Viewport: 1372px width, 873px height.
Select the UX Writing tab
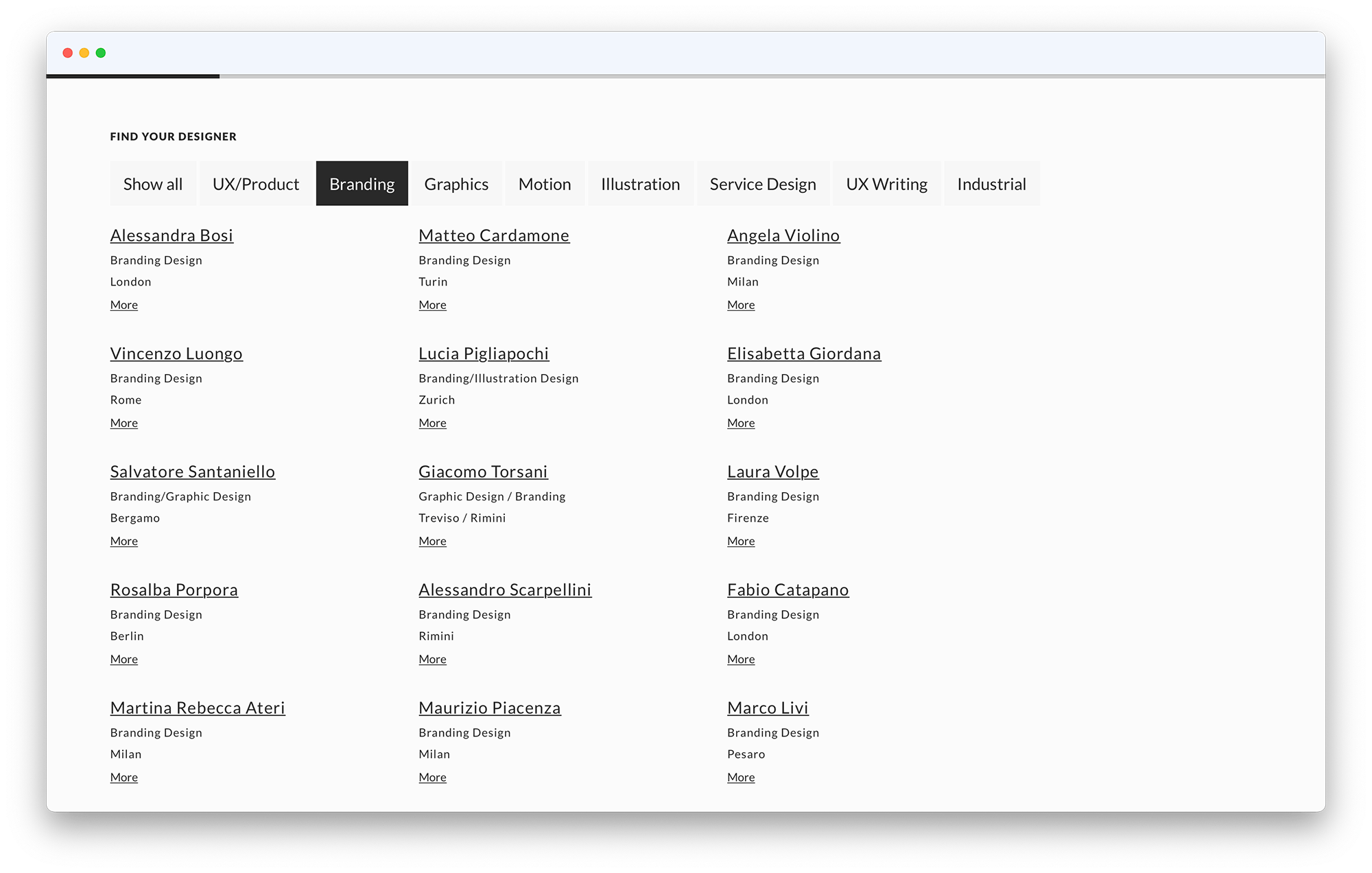(887, 184)
